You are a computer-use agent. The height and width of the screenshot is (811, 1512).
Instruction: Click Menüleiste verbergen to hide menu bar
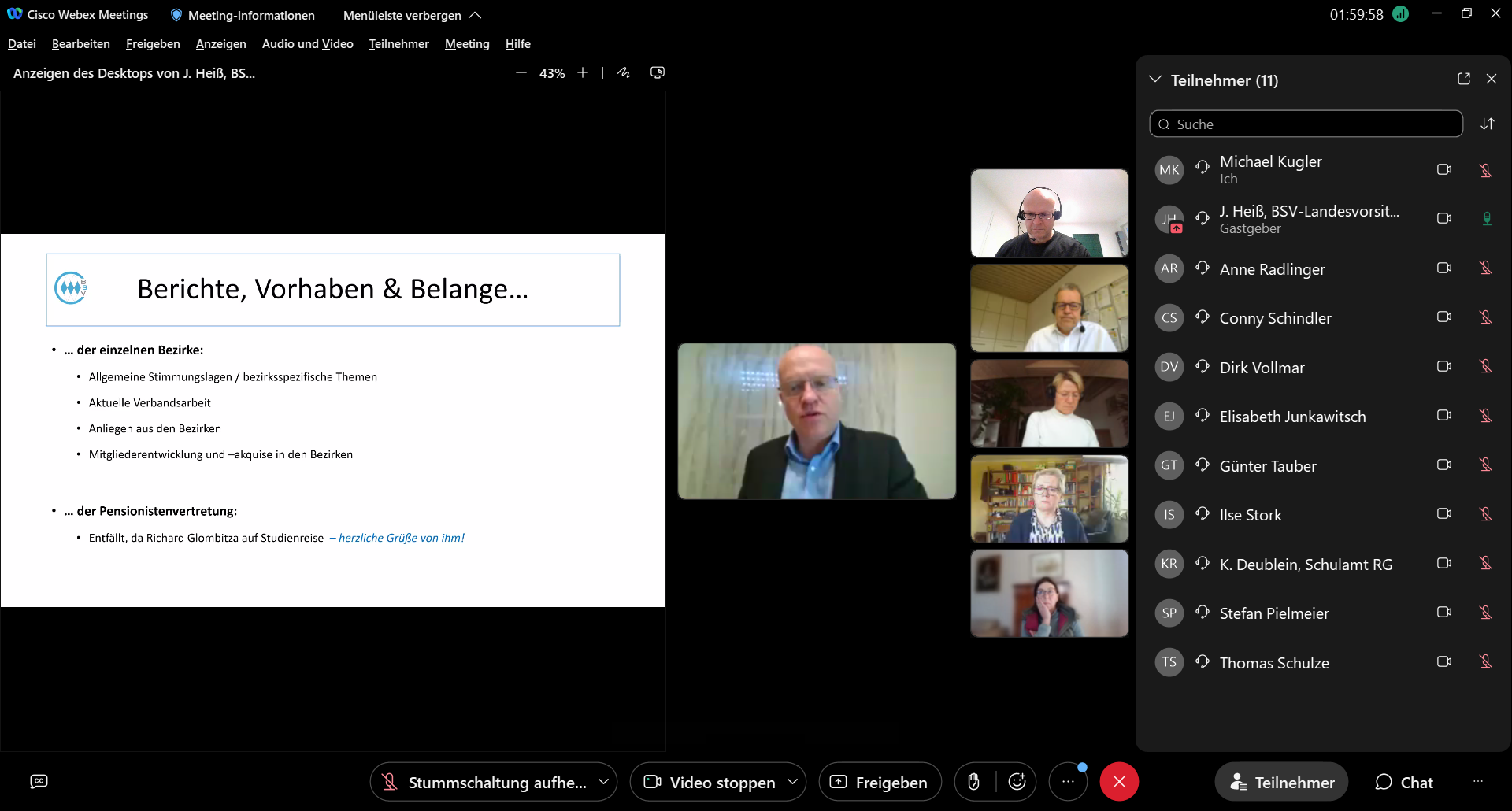click(412, 15)
